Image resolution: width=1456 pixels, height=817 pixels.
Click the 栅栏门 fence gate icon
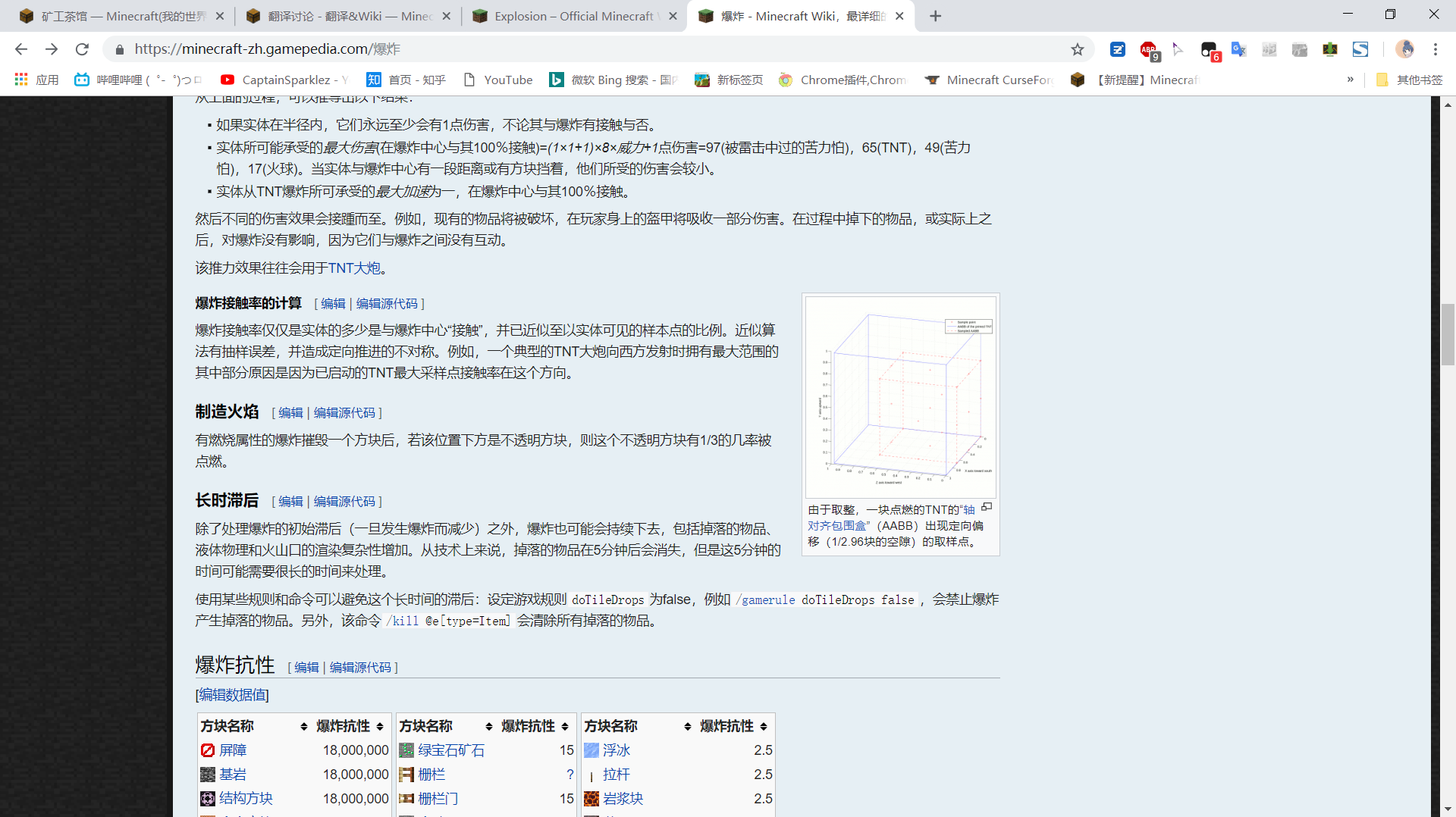[406, 799]
